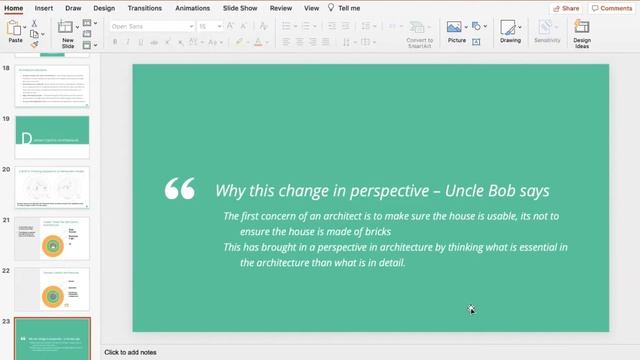
Task: Open the slide Layout options
Action: pyautogui.click(x=87, y=23)
